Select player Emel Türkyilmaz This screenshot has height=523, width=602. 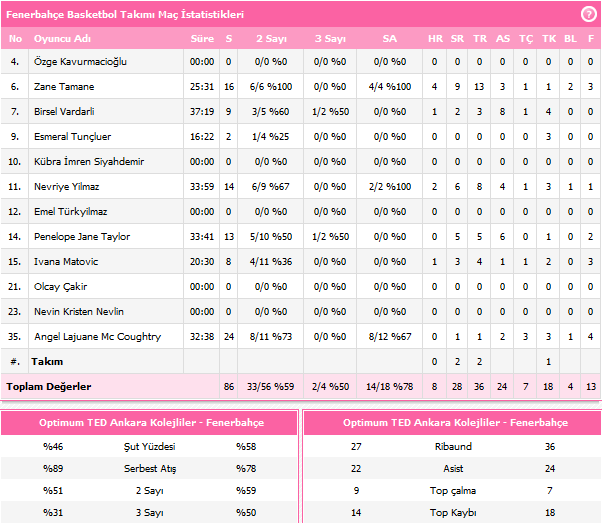pos(70,211)
